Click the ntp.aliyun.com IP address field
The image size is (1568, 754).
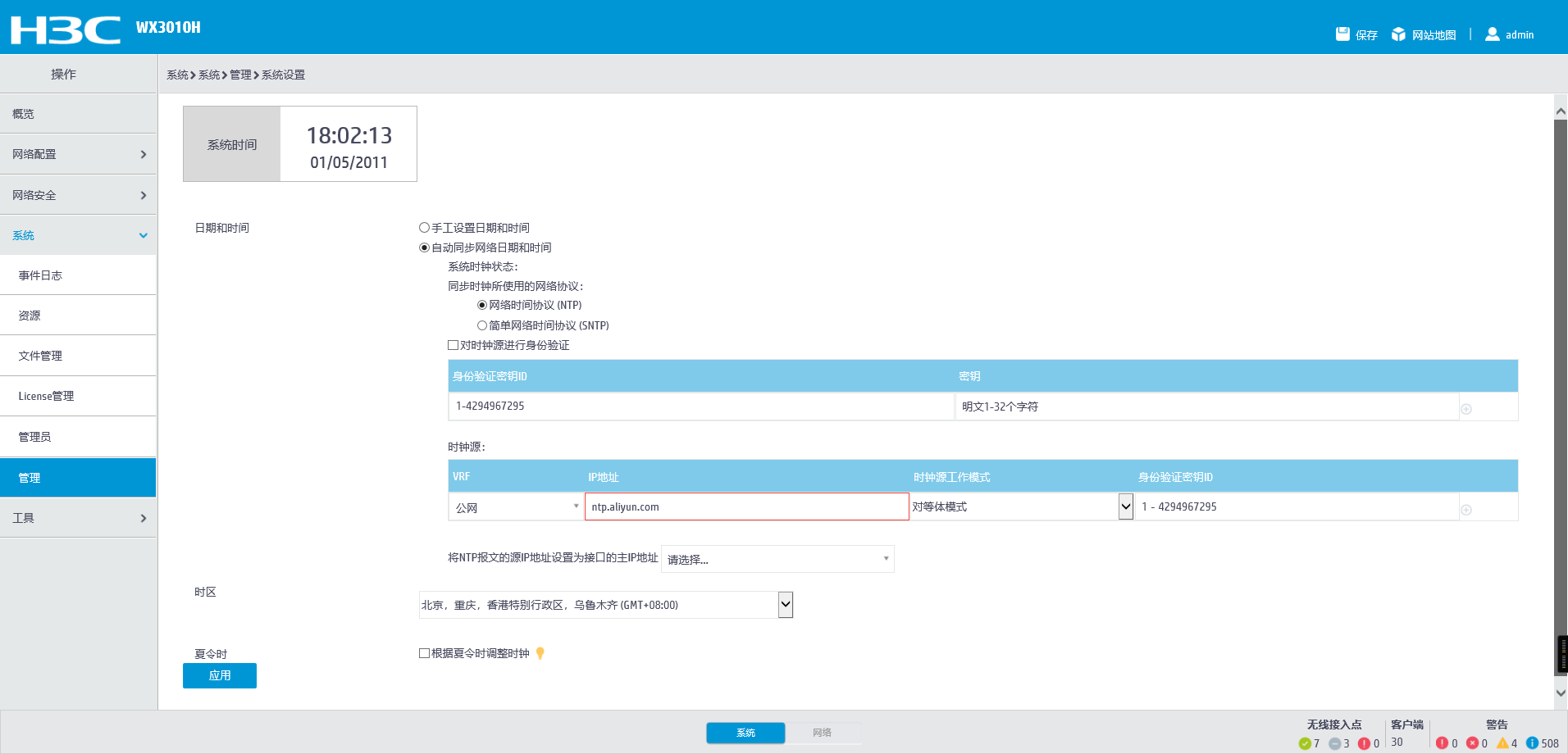[747, 506]
